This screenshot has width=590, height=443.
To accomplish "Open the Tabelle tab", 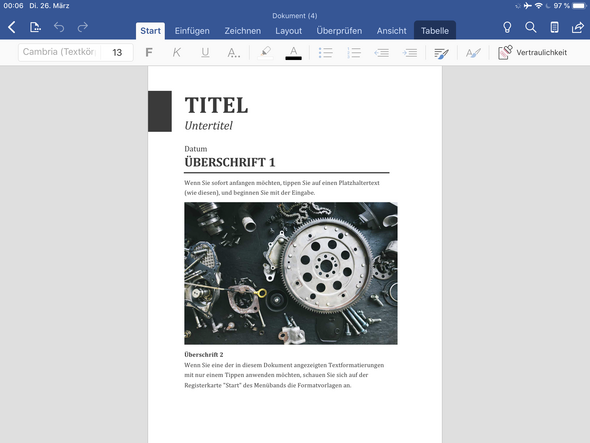I will pyautogui.click(x=435, y=30).
